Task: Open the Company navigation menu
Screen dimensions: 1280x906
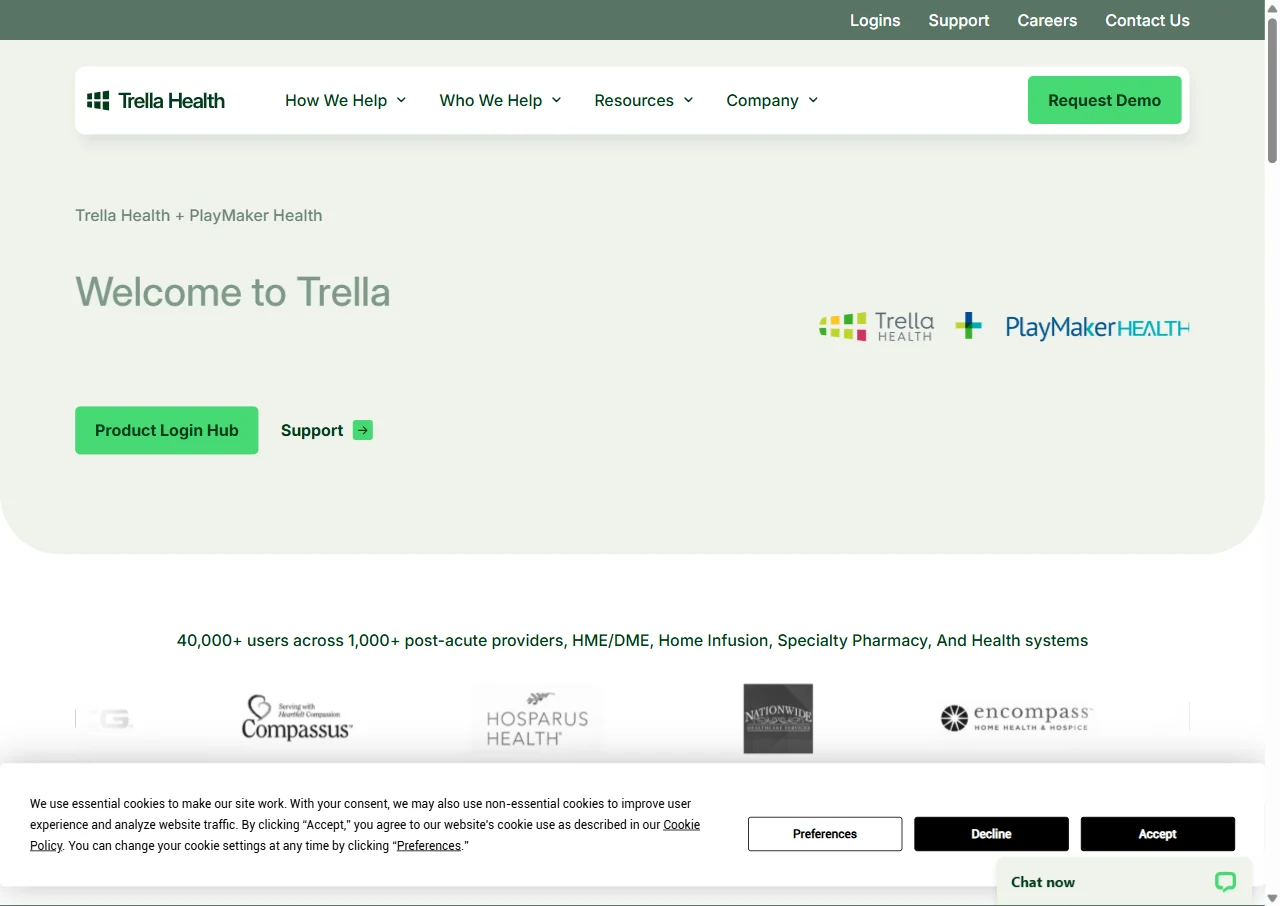Action: tap(772, 100)
